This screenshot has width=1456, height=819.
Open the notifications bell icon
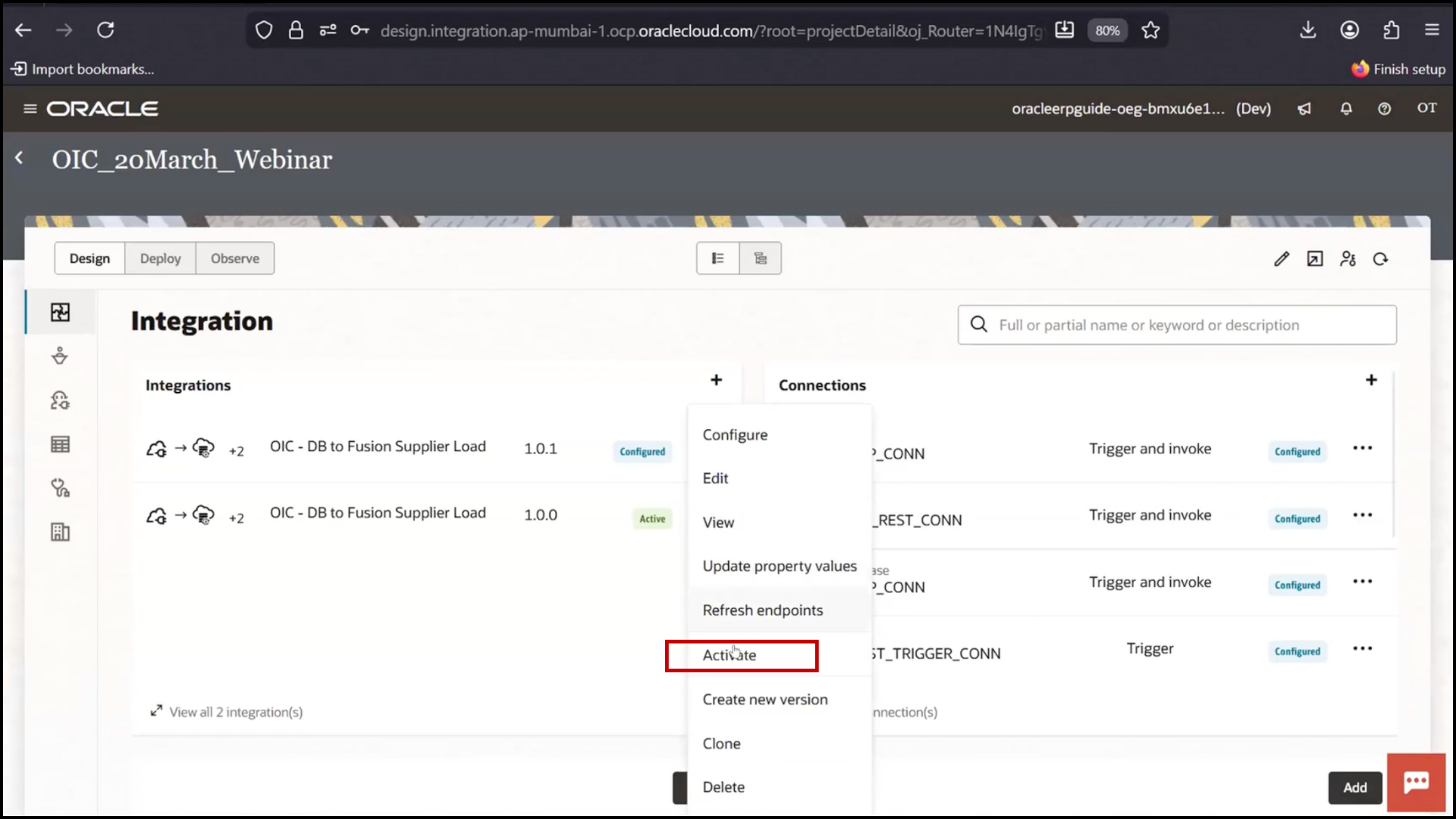(1346, 108)
